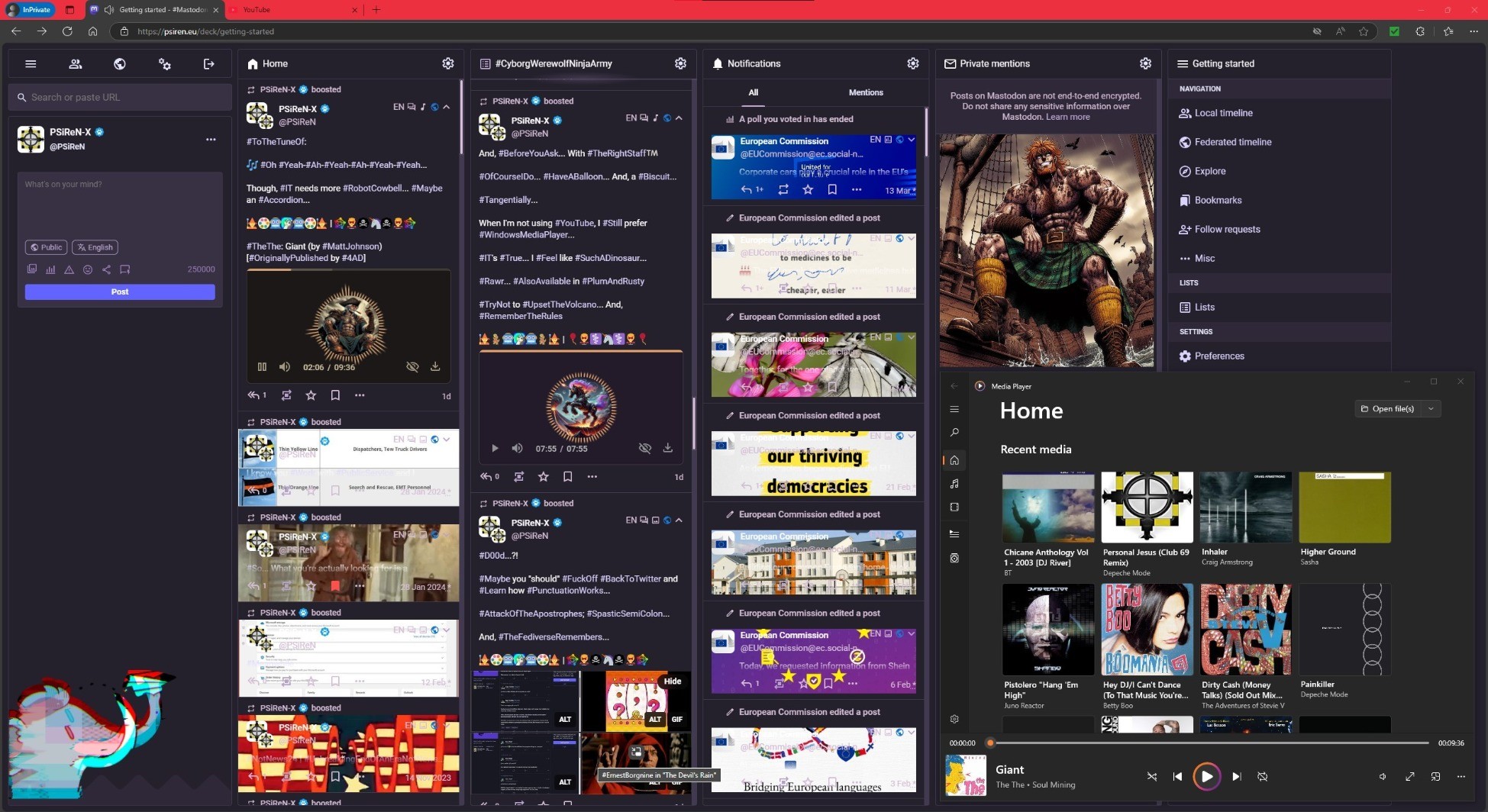This screenshot has width=1488, height=812.
Task: Attach media with image icon in compose box
Action: [x=31, y=269]
